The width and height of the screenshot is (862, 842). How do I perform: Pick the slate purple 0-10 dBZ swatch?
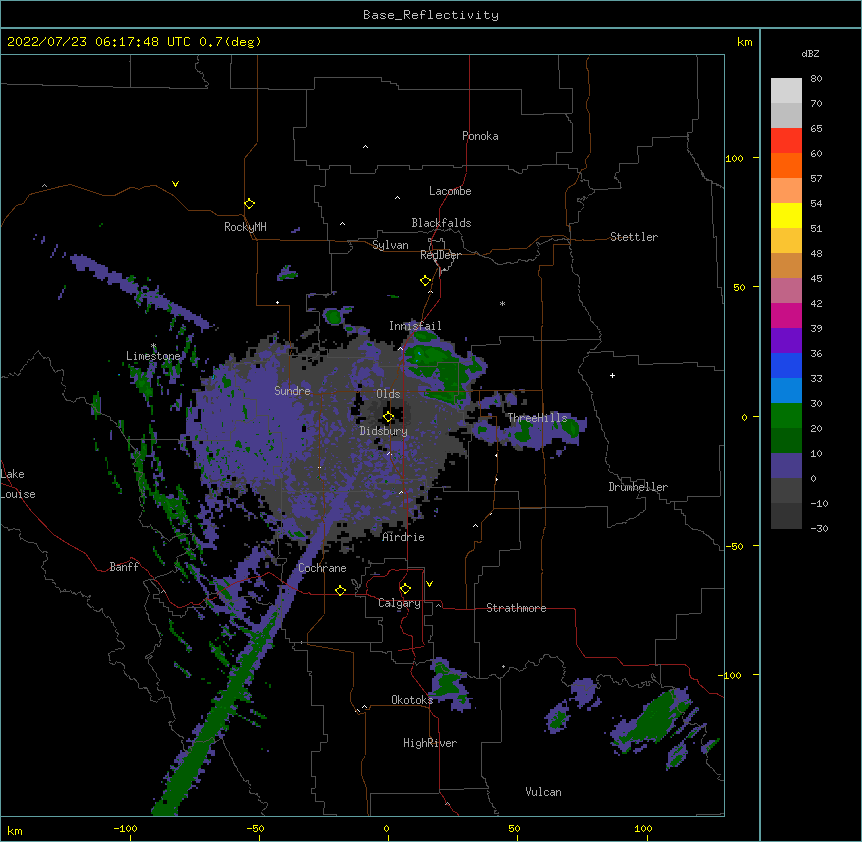tap(786, 466)
